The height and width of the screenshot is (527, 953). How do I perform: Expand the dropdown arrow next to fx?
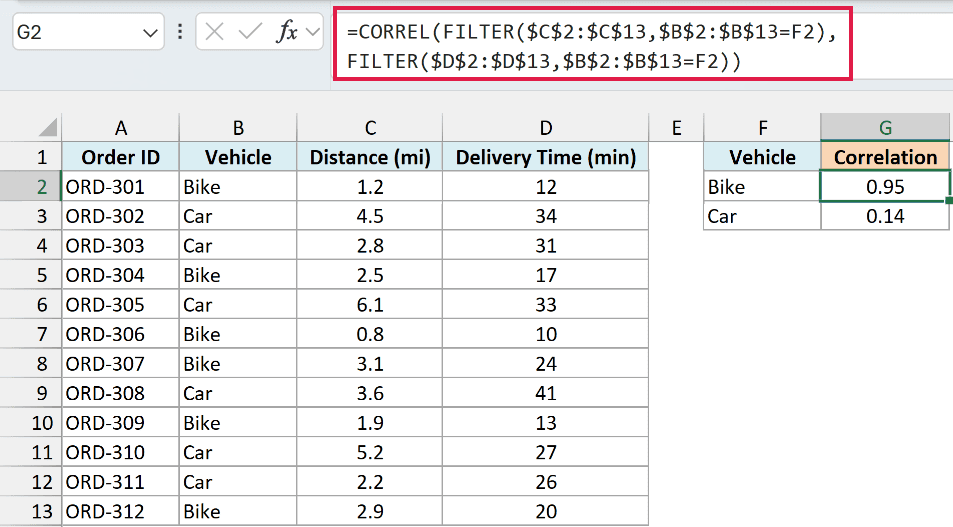pyautogui.click(x=313, y=32)
